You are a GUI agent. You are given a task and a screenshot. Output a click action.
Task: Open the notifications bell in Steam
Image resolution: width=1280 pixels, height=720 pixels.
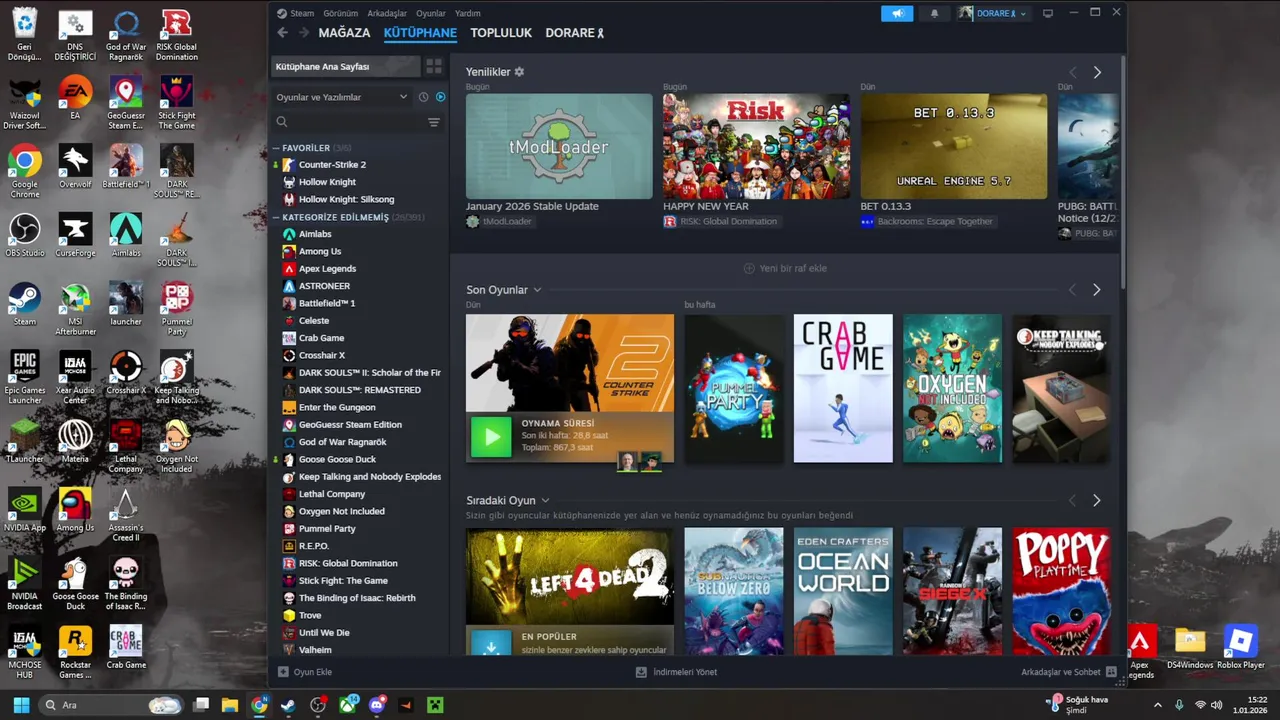tap(934, 13)
